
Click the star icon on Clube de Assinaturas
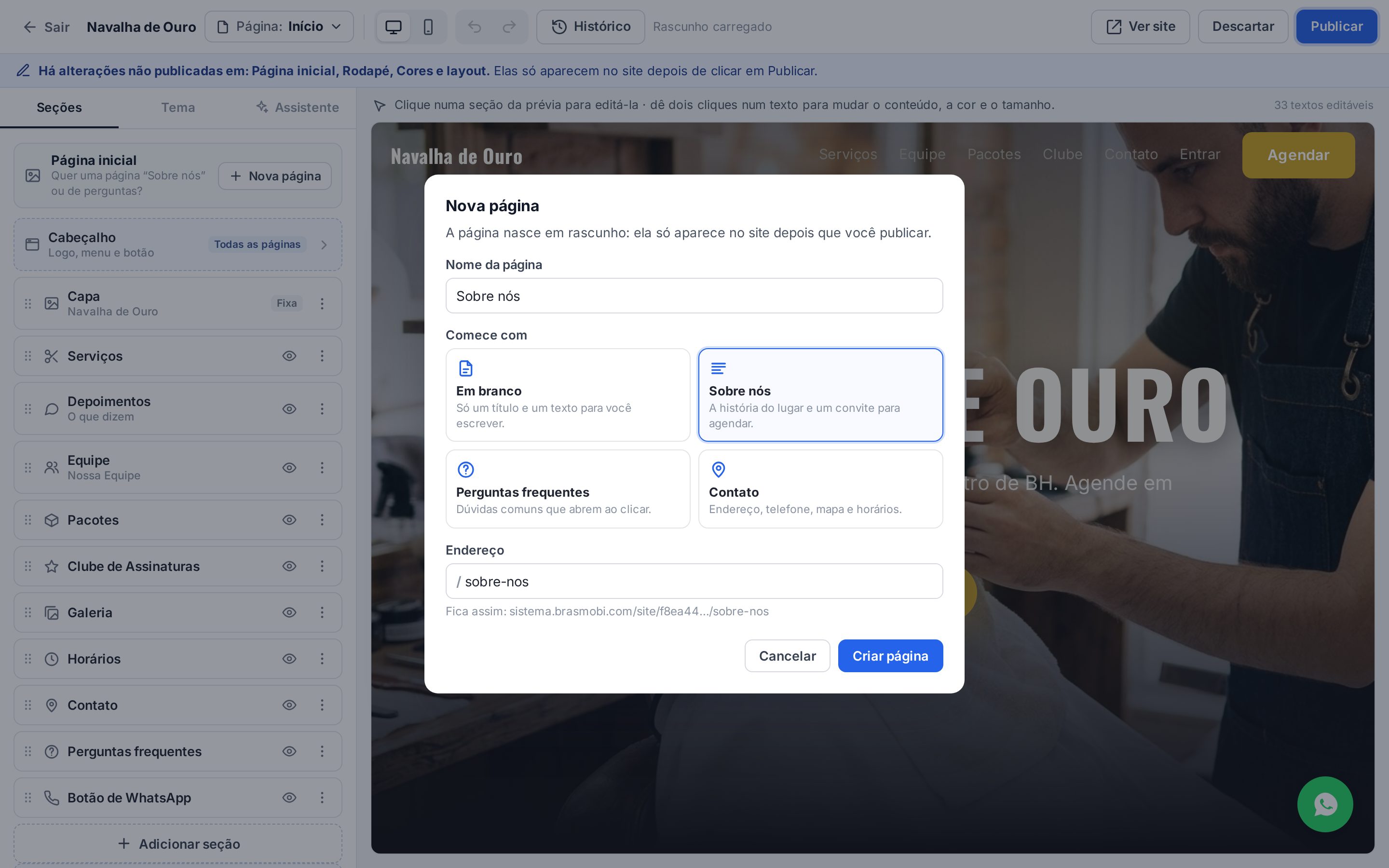[52, 566]
